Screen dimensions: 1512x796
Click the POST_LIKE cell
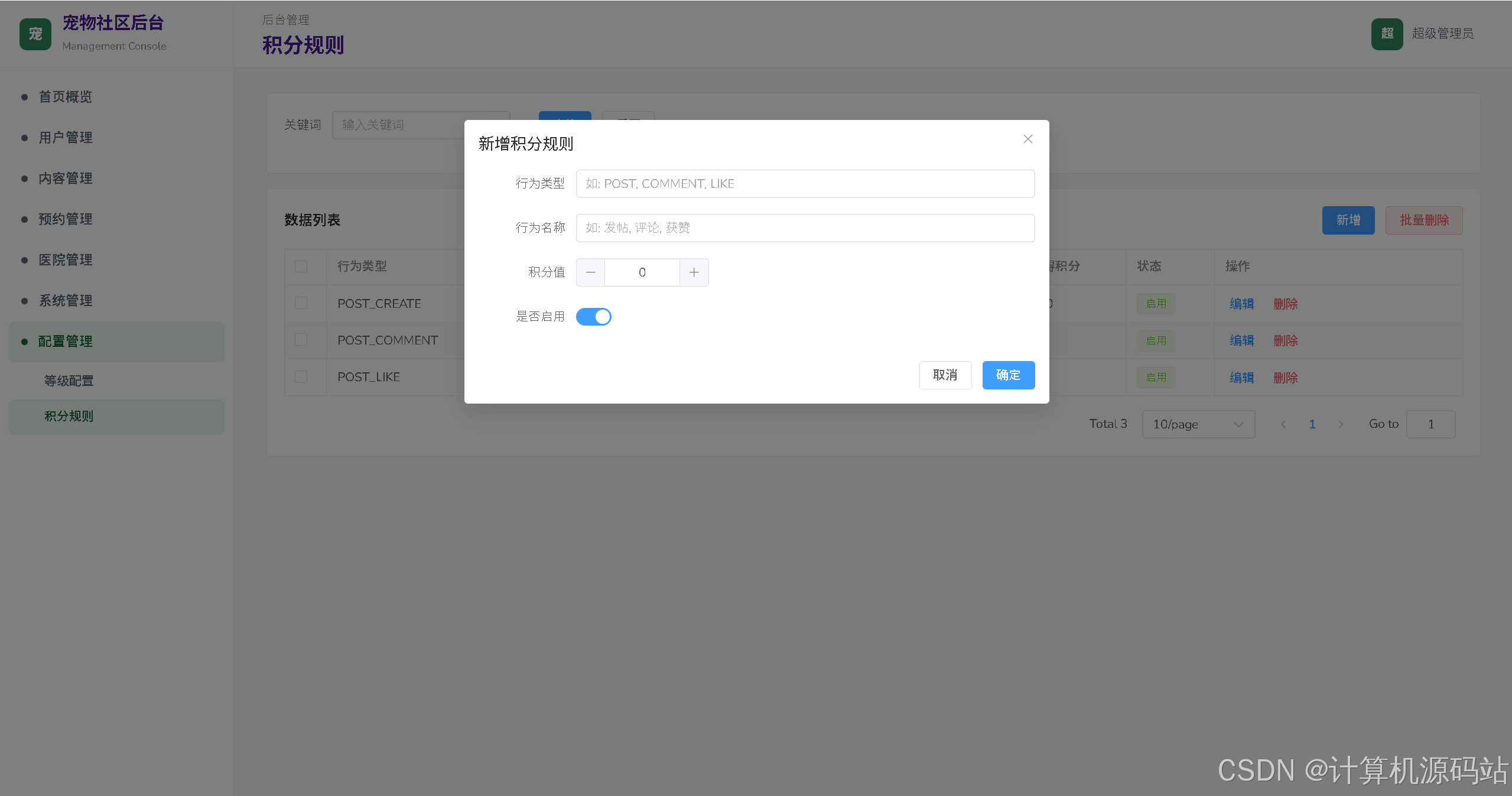tap(369, 377)
